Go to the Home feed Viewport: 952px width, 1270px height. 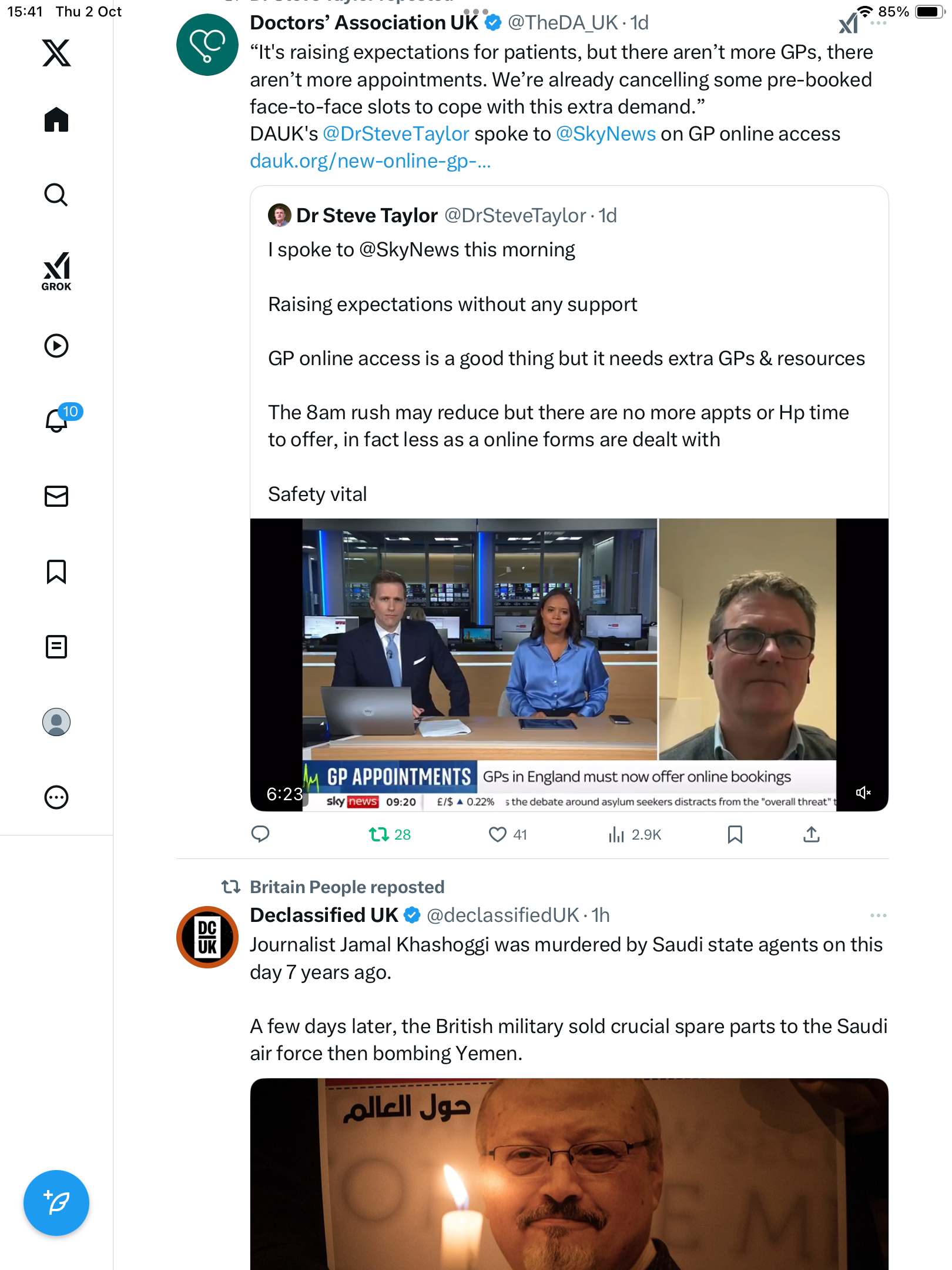click(56, 120)
